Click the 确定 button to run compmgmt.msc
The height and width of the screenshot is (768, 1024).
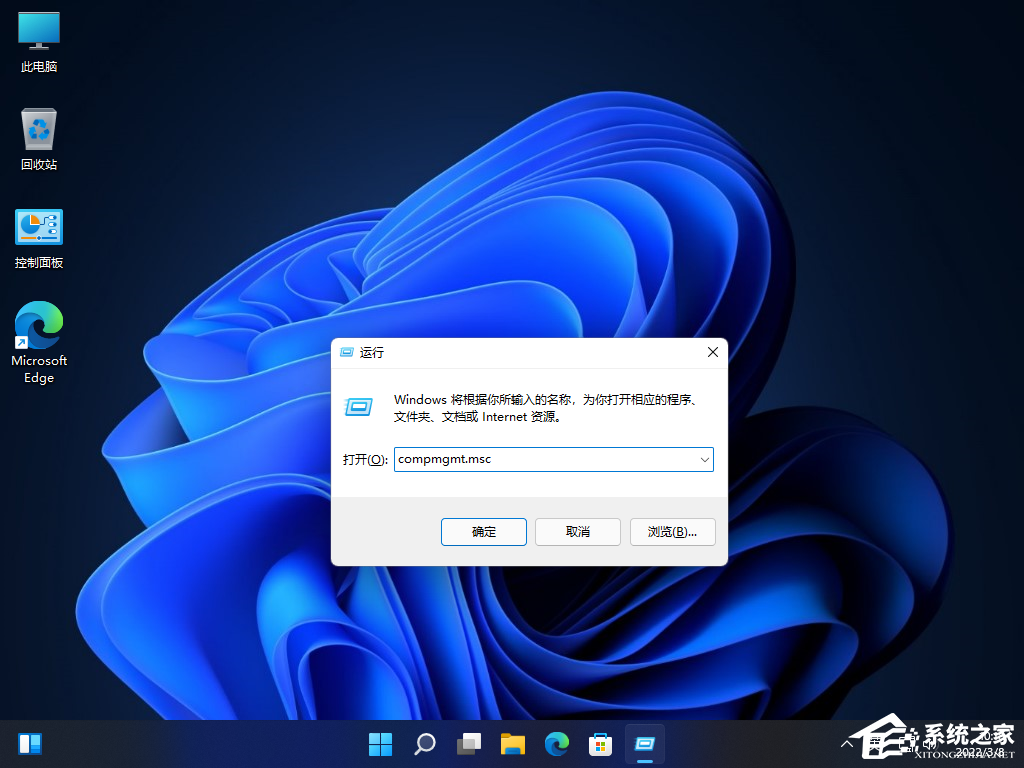click(x=483, y=532)
